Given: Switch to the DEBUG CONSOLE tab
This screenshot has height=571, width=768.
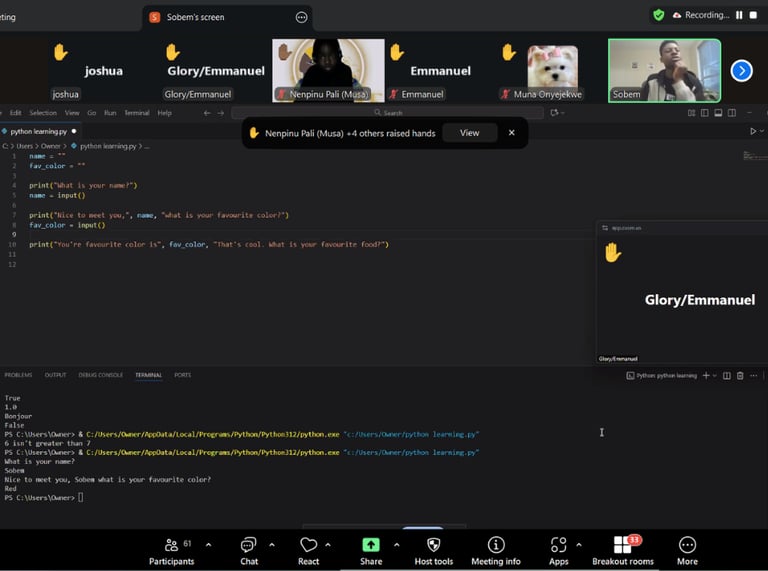Looking at the screenshot, I should click(101, 375).
